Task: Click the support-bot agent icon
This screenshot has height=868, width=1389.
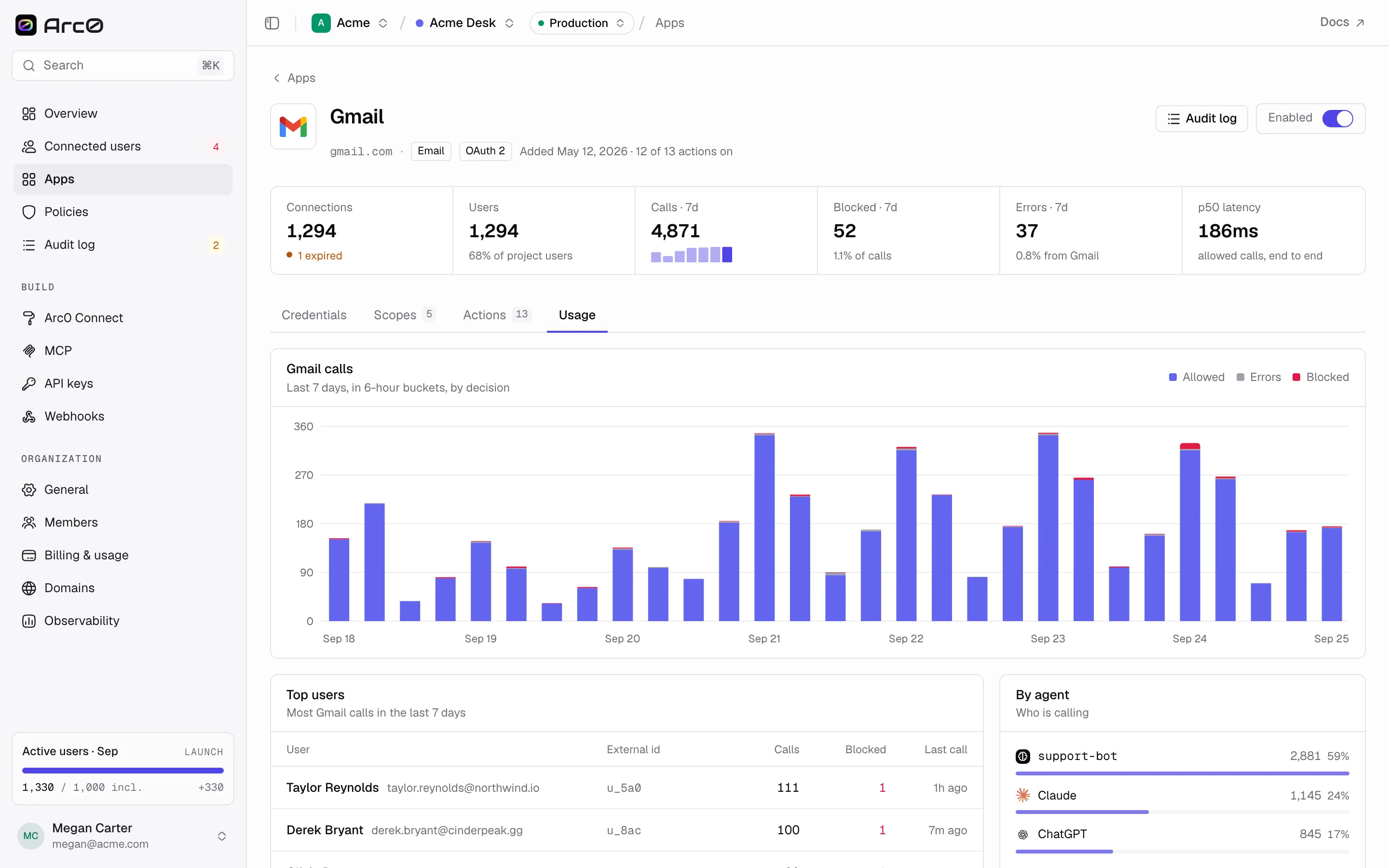Action: coord(1023,756)
